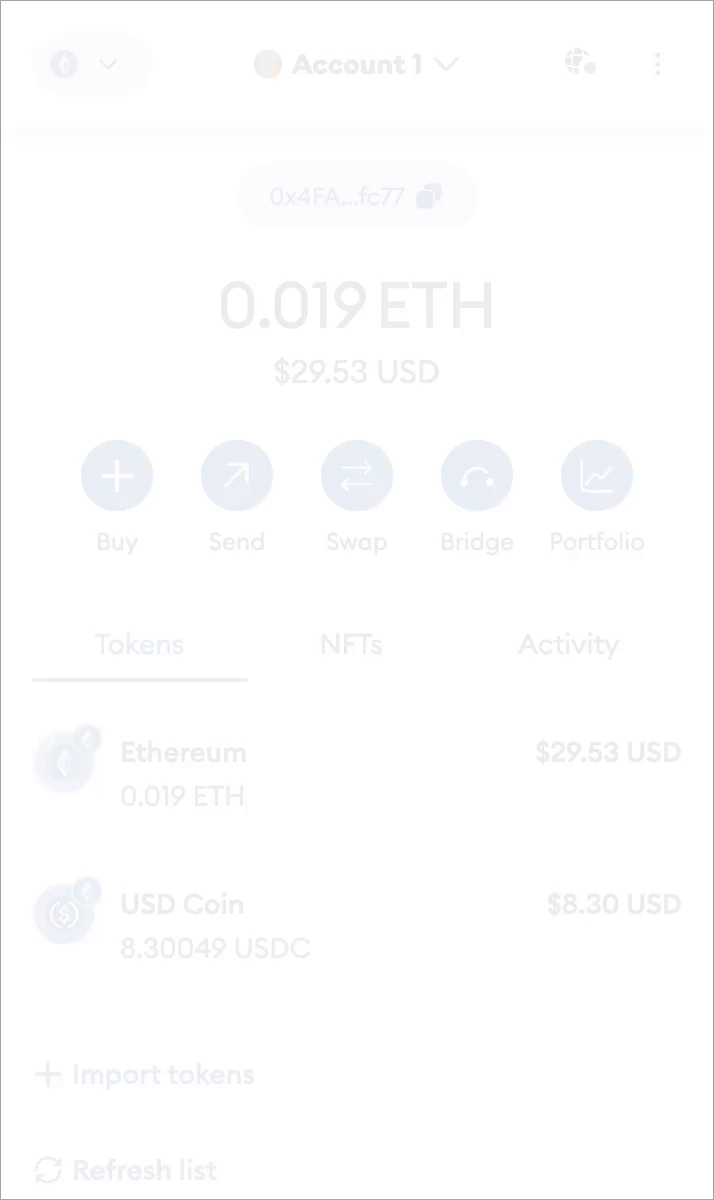This screenshot has width=714, height=1200.
Task: Open the Portfolio chart icon
Action: (597, 475)
